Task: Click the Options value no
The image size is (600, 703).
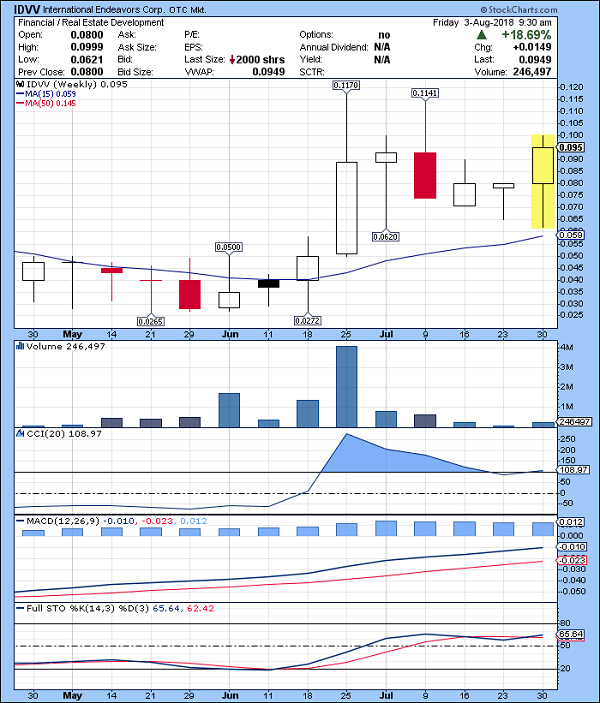Action: tap(384, 35)
